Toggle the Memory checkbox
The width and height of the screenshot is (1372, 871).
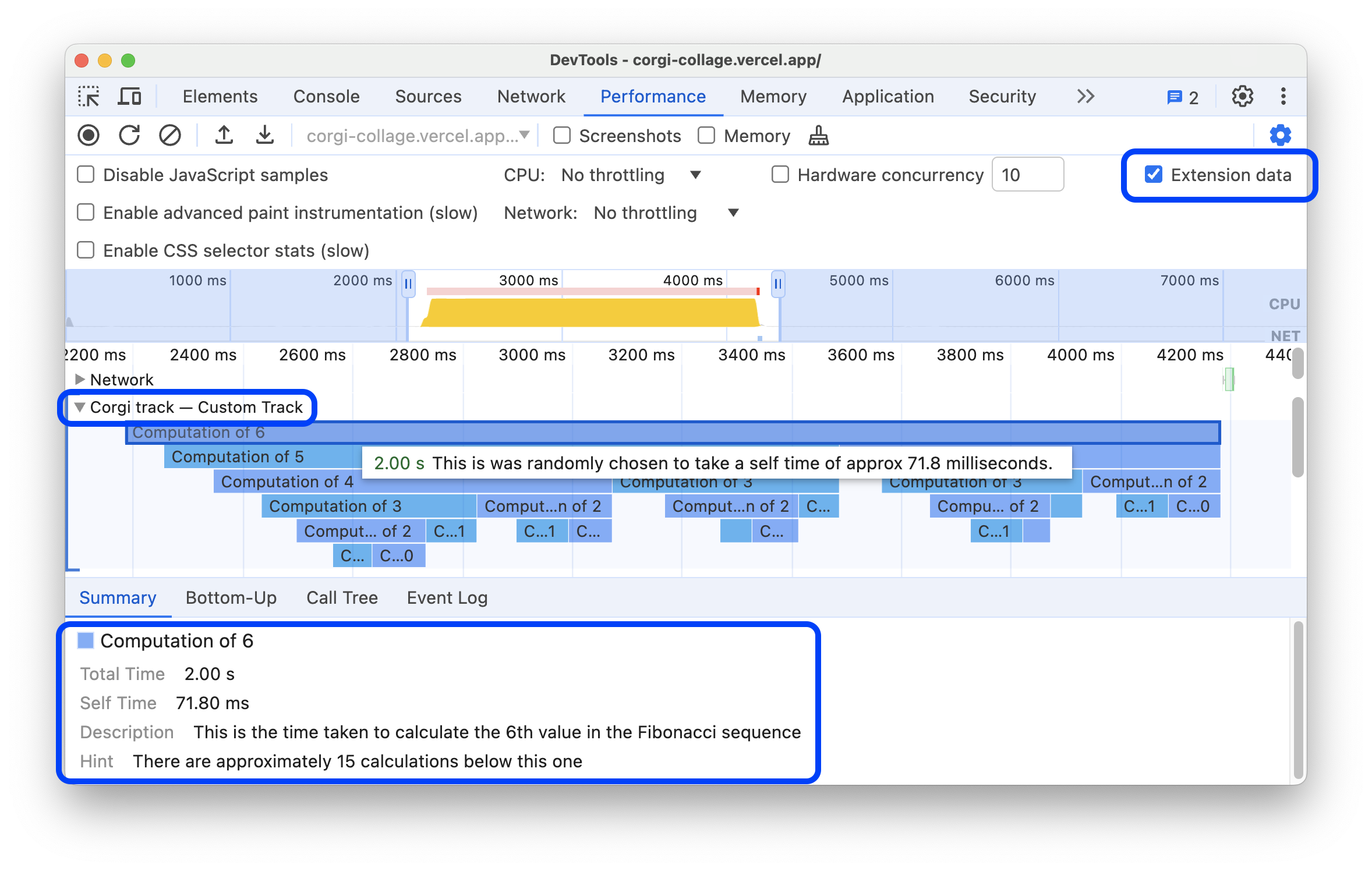point(706,135)
